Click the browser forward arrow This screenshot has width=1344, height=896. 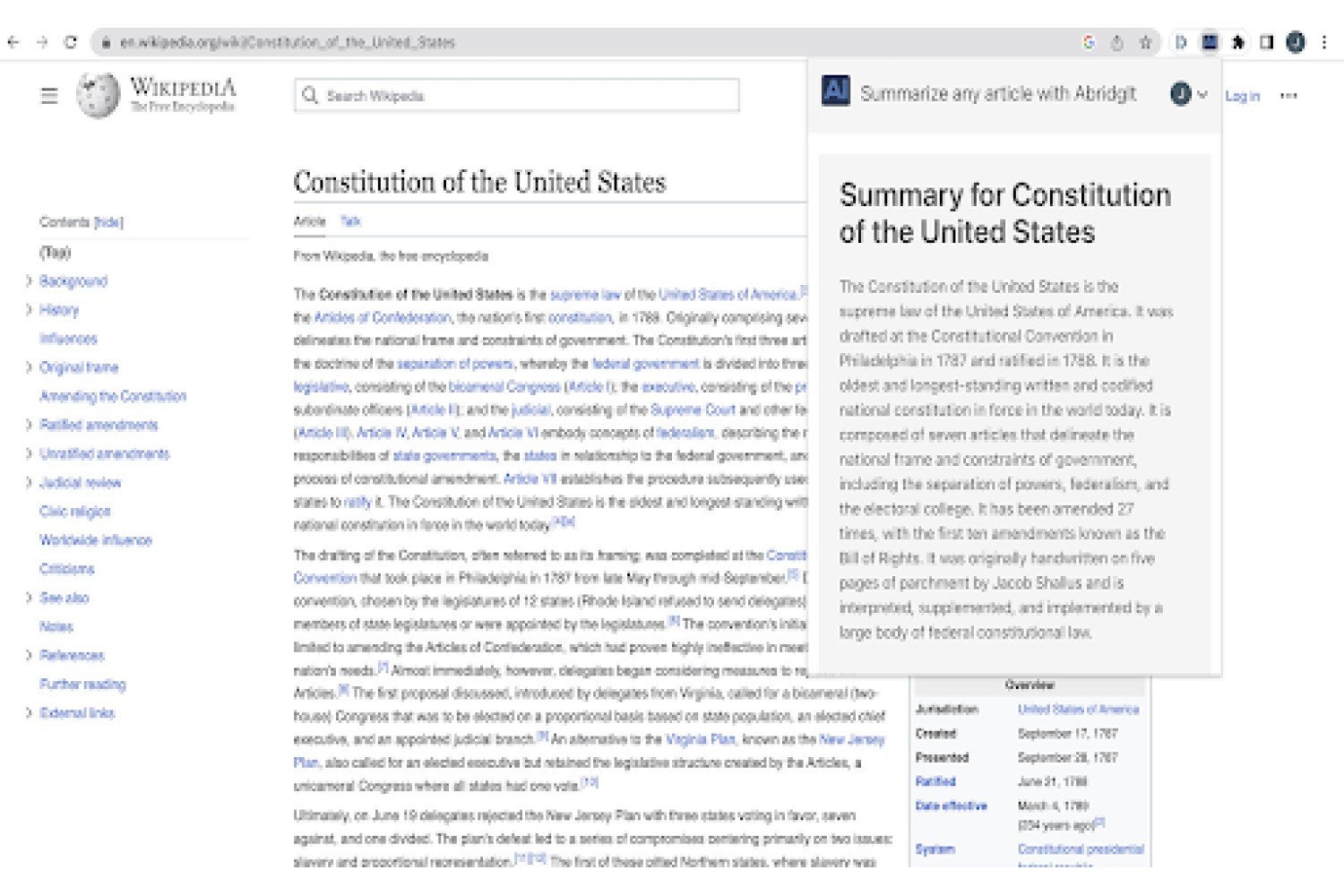(x=42, y=42)
